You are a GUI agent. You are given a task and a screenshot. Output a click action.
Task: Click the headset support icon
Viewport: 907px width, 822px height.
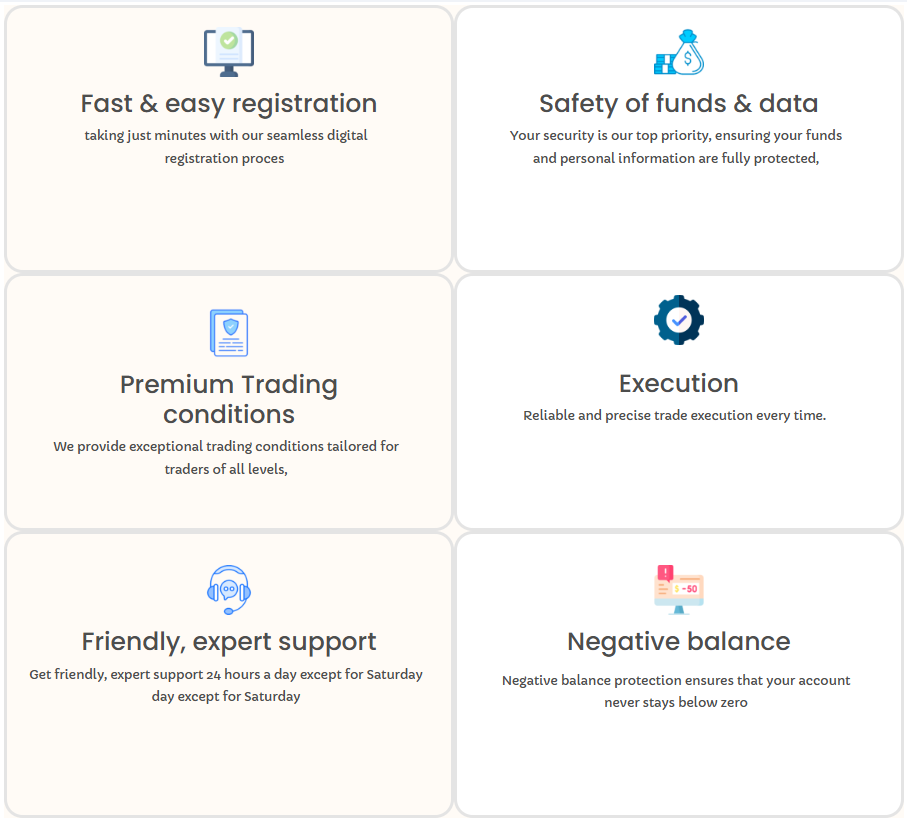pyautogui.click(x=229, y=589)
